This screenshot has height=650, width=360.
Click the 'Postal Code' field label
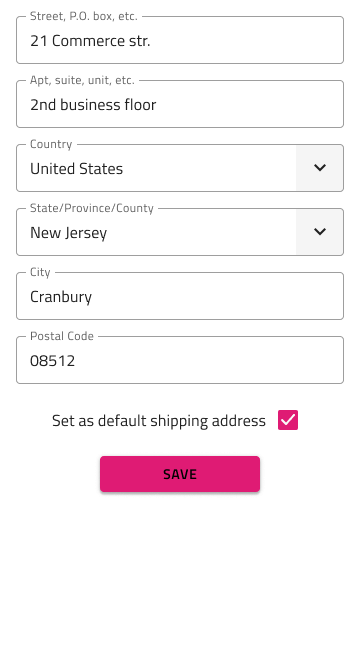[62, 336]
